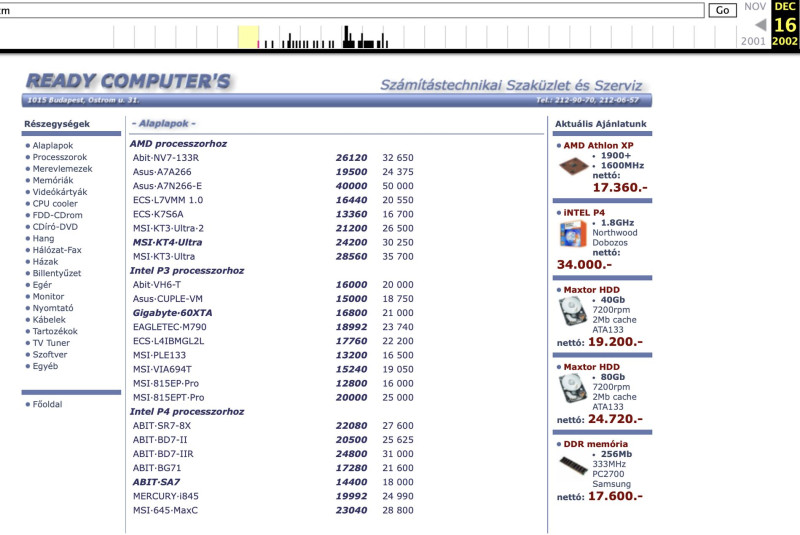Click iNTEL P4 offer title
Screen dimensions: 800x535
pyautogui.click(x=584, y=213)
